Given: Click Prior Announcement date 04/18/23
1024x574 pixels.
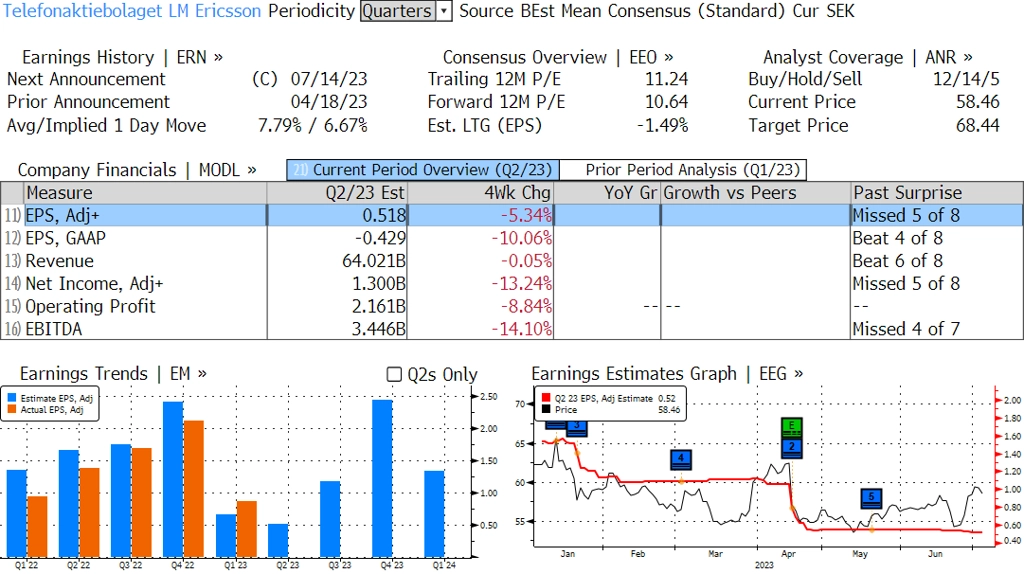Looking at the screenshot, I should [x=328, y=102].
